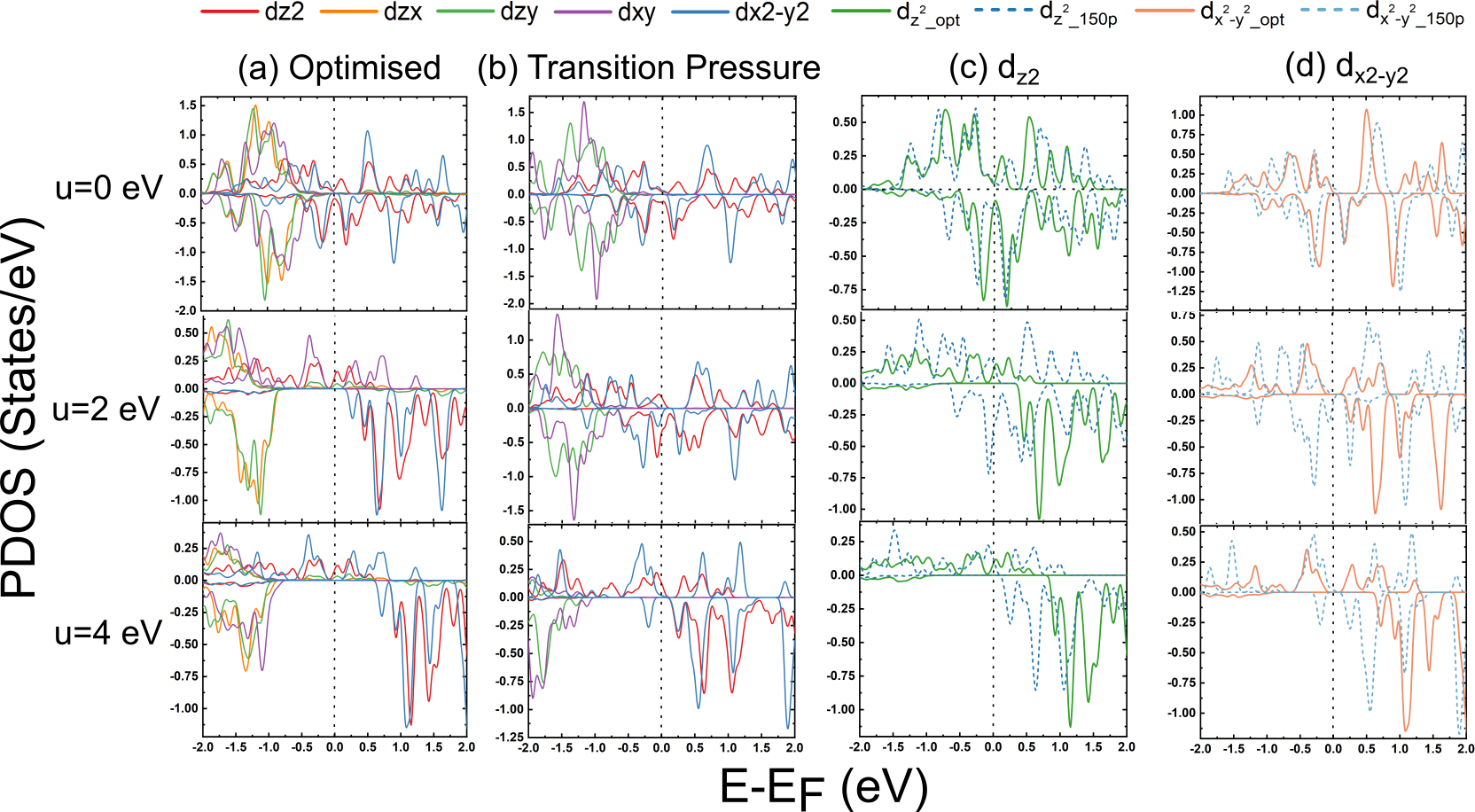This screenshot has height=812, width=1475.
Task: Select the 'dx2-y2' legend label
Action: [x=772, y=12]
